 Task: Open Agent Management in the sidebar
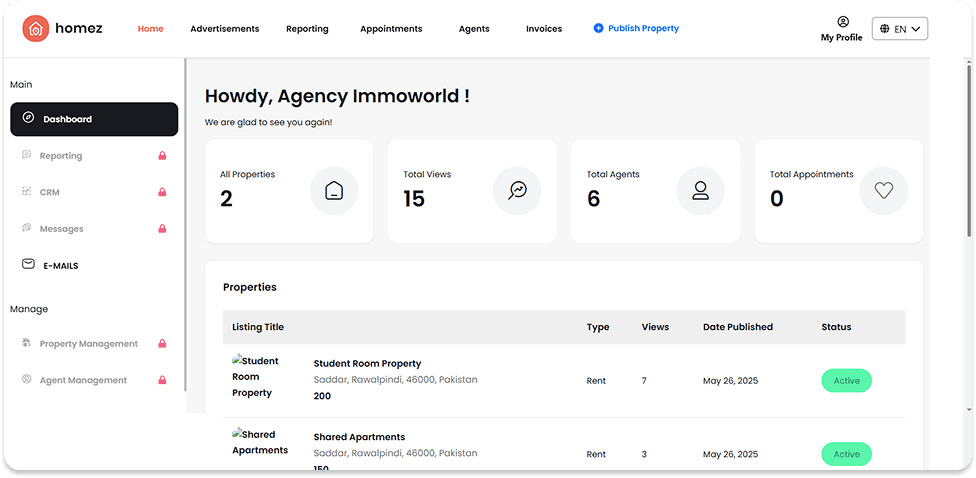[83, 380]
